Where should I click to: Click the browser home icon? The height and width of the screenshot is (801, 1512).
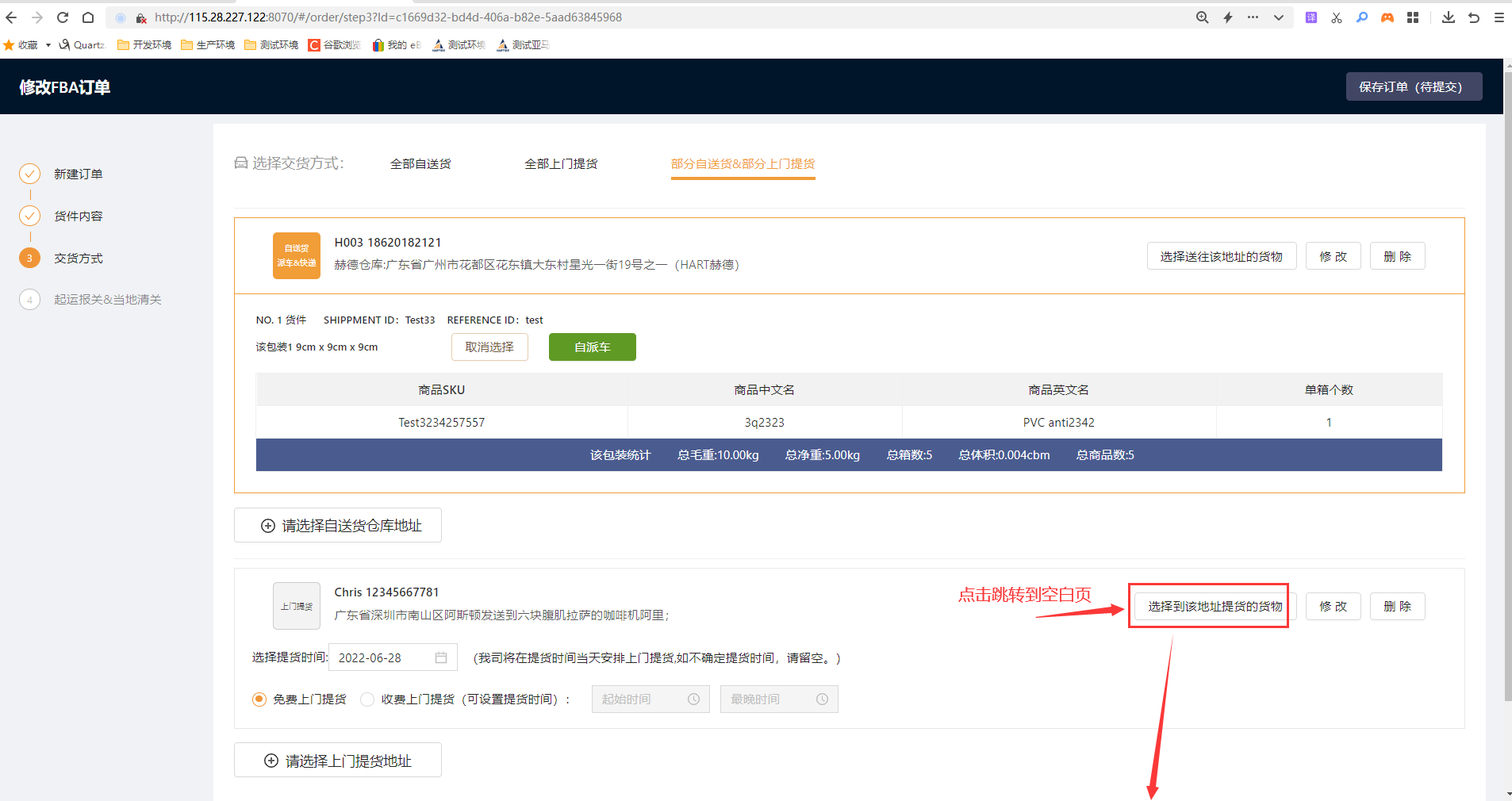click(x=88, y=17)
